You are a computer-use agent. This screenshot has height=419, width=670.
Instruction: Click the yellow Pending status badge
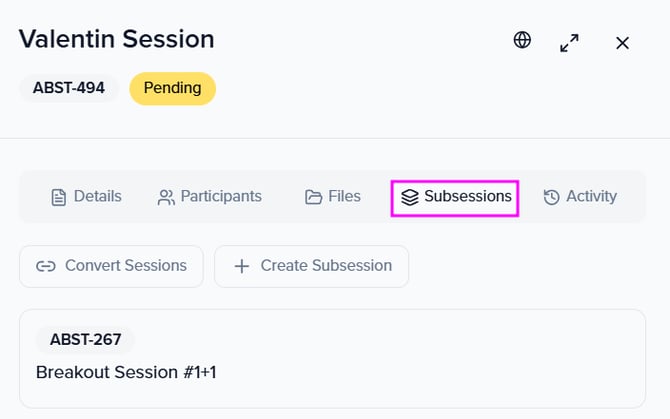172,88
